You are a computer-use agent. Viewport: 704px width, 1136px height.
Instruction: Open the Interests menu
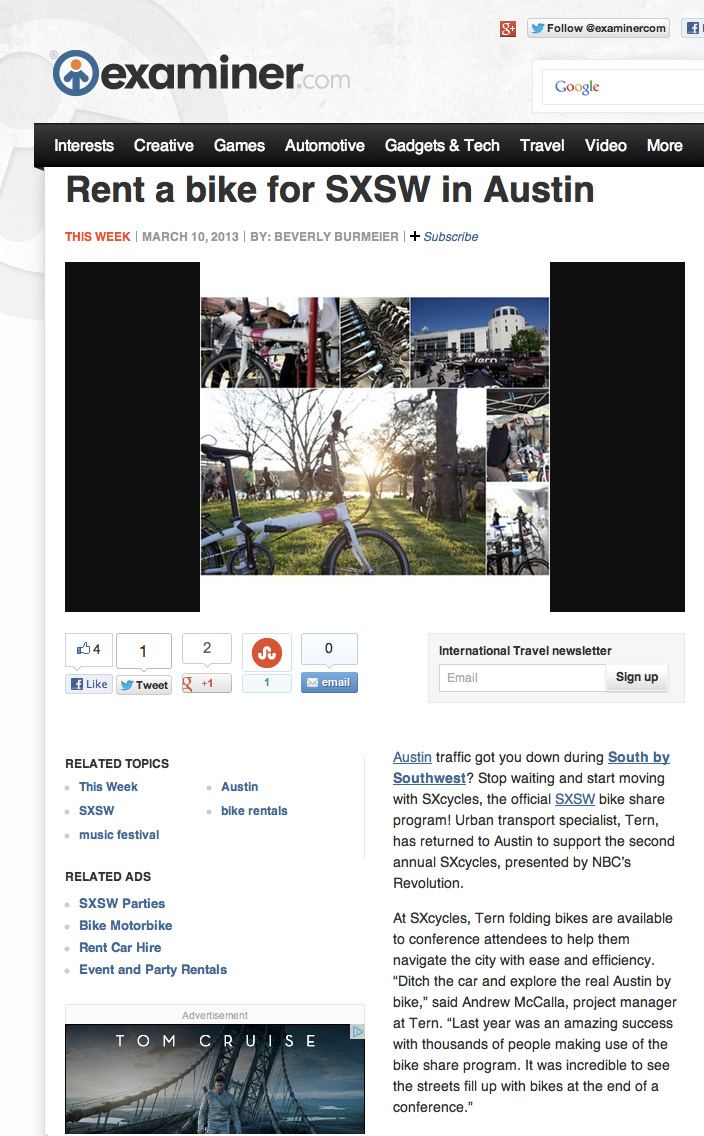pyautogui.click(x=84, y=146)
